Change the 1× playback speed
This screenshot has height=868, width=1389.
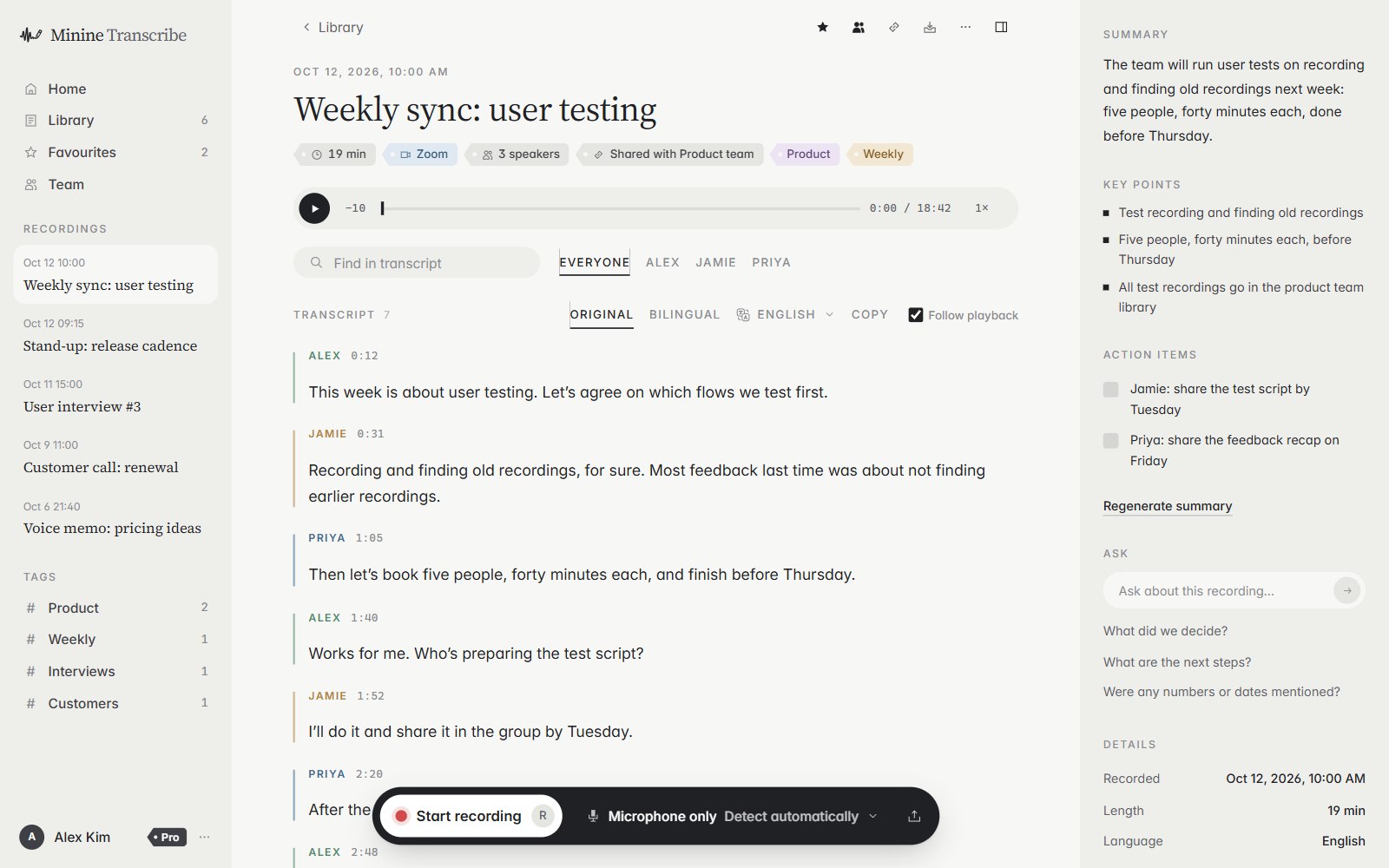point(982,208)
